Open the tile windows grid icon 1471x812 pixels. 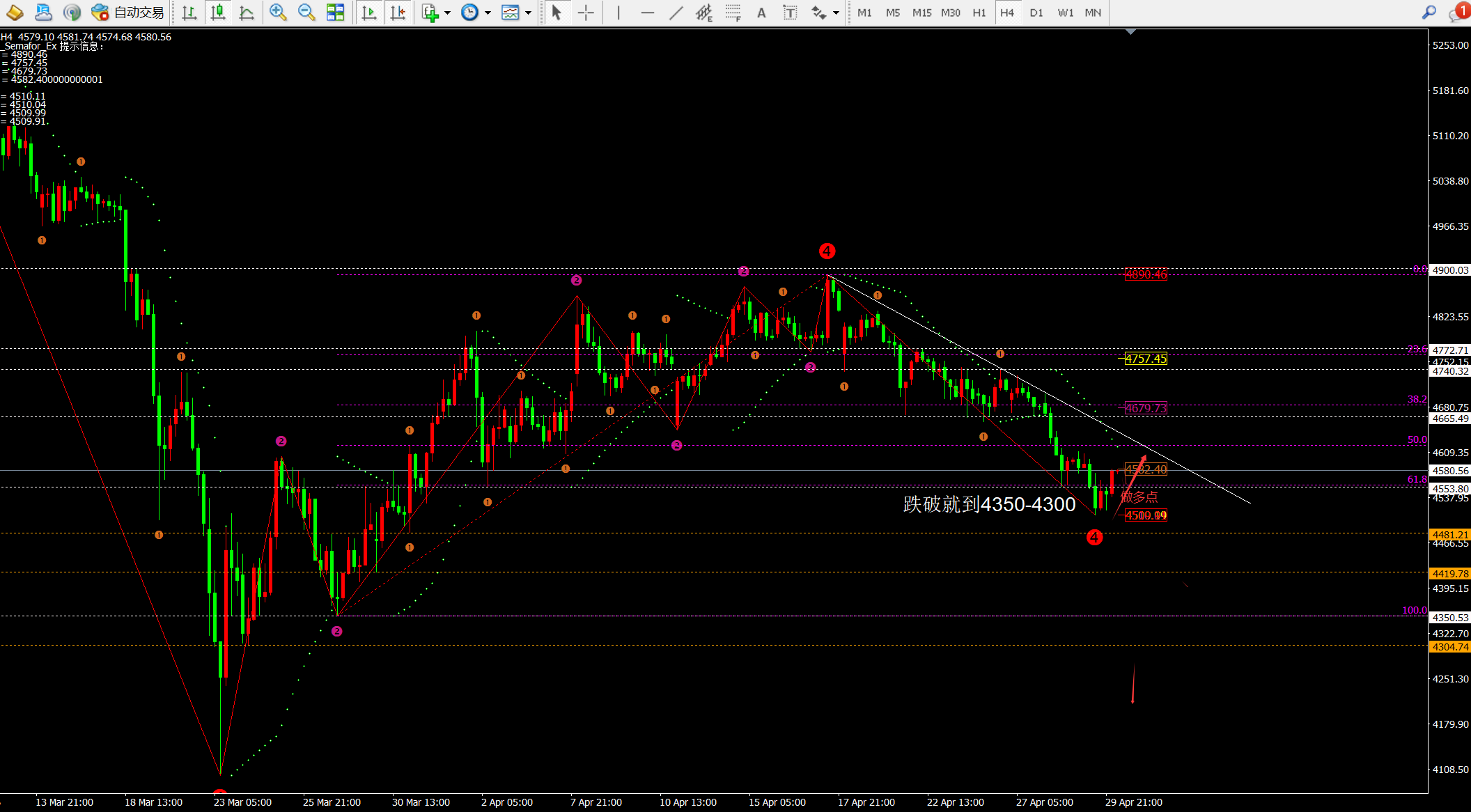coord(335,13)
